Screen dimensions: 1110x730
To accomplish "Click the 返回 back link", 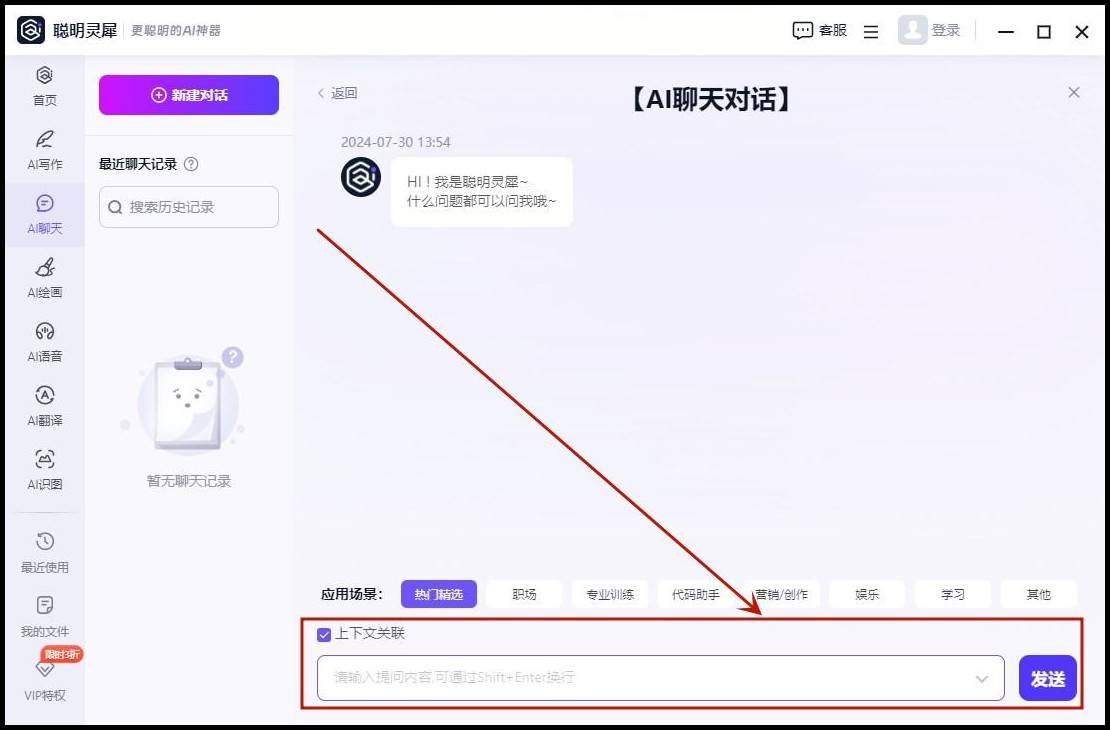I will [x=337, y=93].
